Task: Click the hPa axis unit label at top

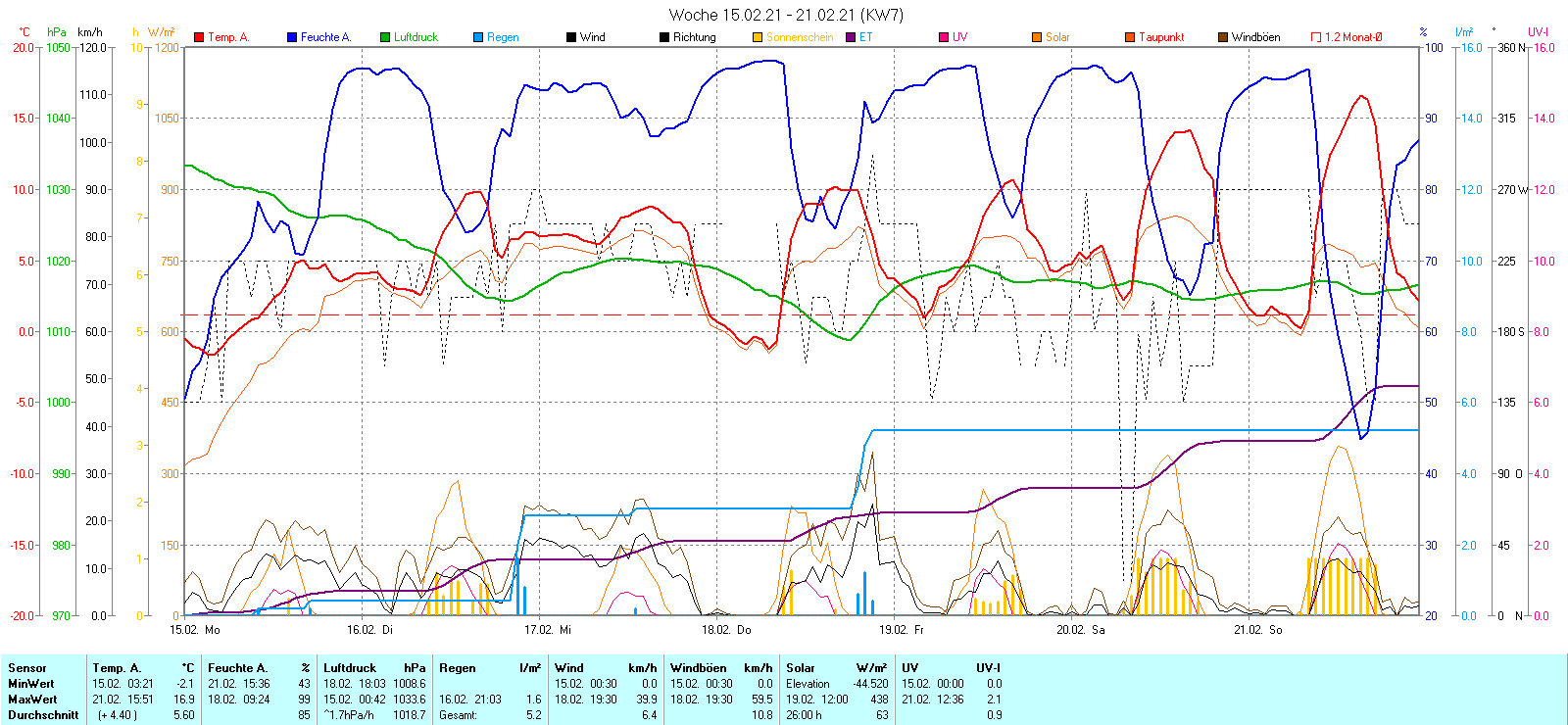Action: 57,32
